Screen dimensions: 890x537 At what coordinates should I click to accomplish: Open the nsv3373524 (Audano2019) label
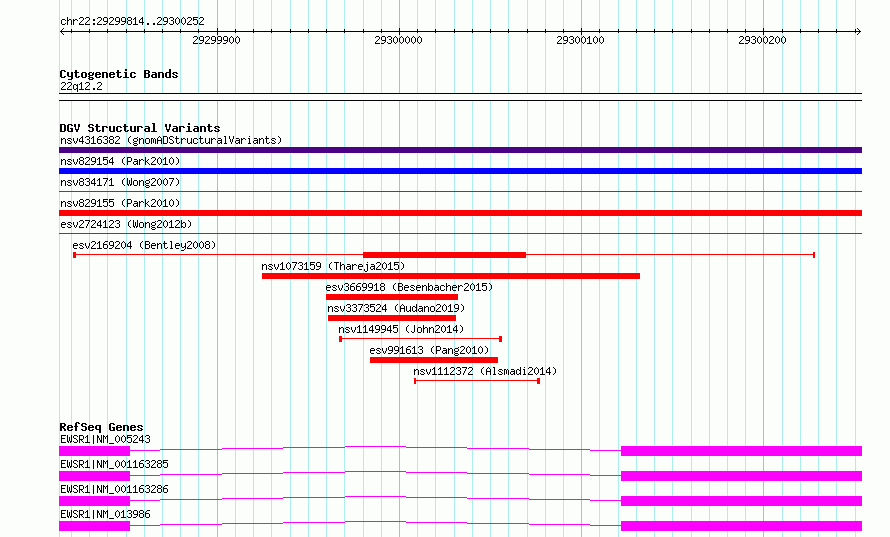coord(396,308)
